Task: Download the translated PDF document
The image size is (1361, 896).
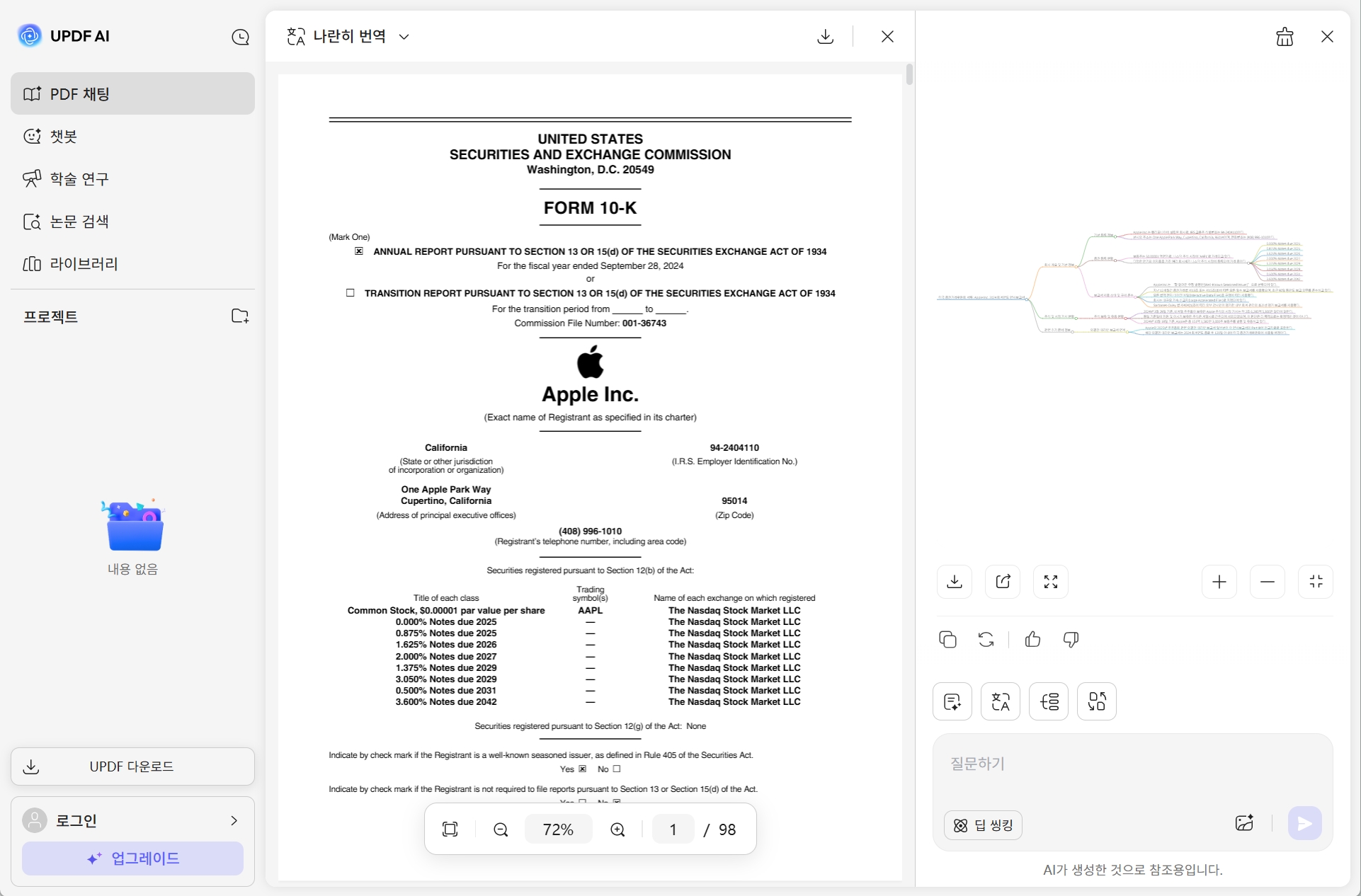Action: (825, 36)
